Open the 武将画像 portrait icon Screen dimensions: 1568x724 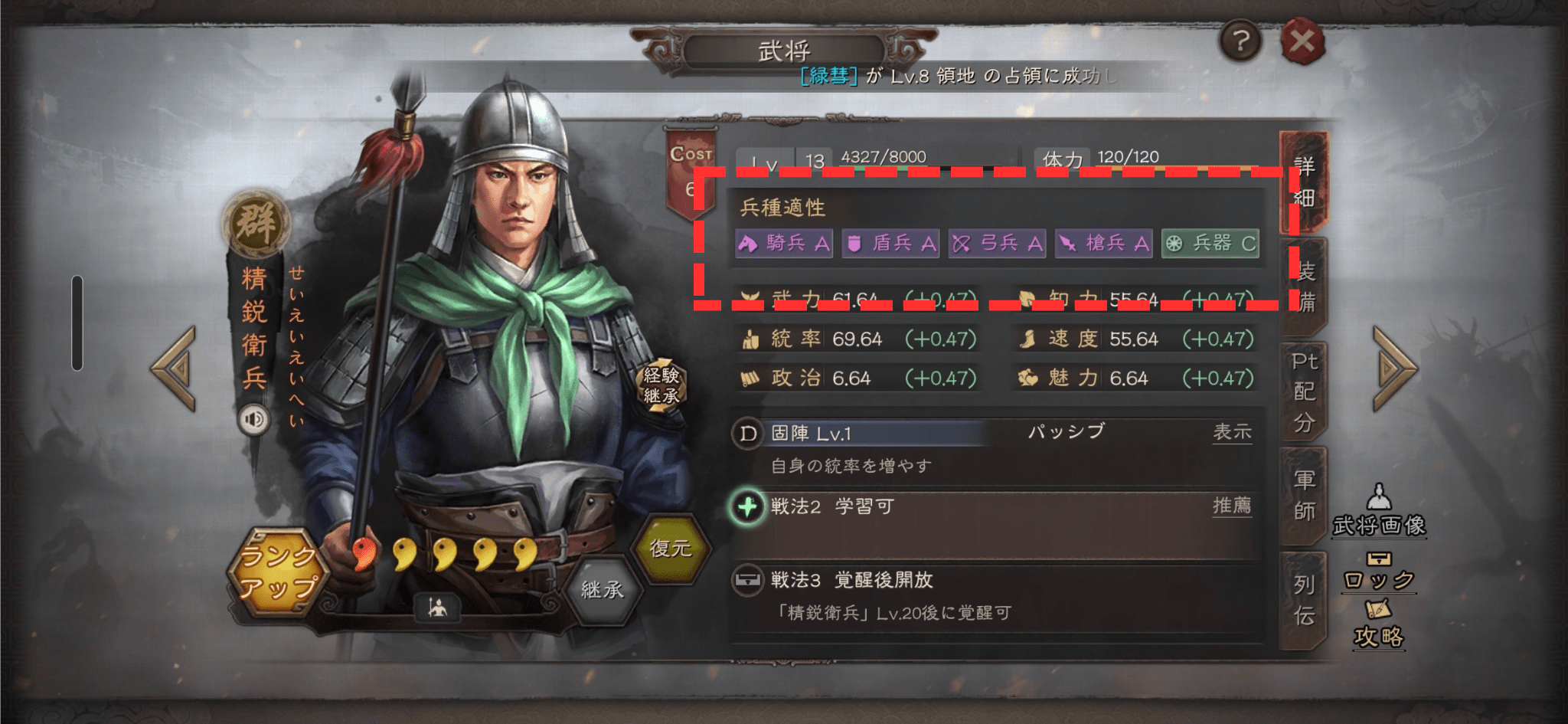tap(1379, 509)
